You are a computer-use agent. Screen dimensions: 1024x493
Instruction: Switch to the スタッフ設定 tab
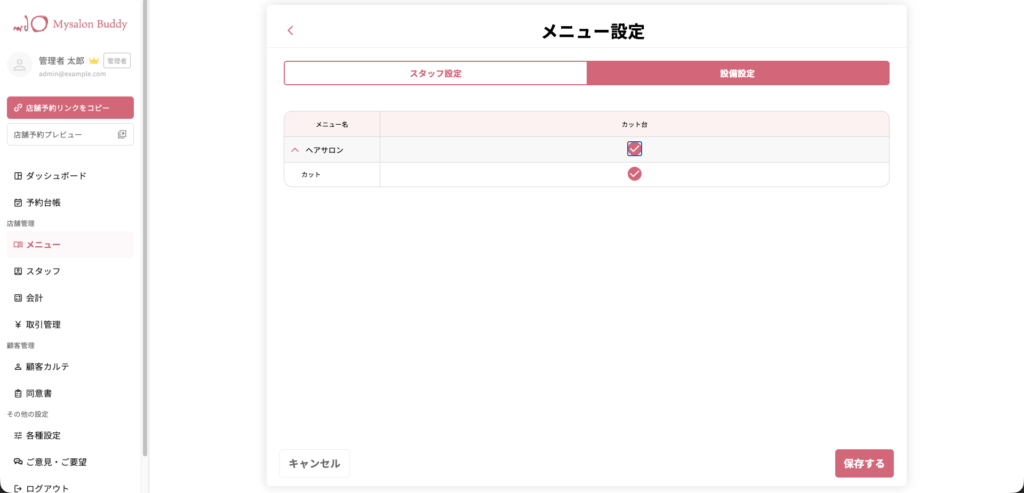pos(435,73)
